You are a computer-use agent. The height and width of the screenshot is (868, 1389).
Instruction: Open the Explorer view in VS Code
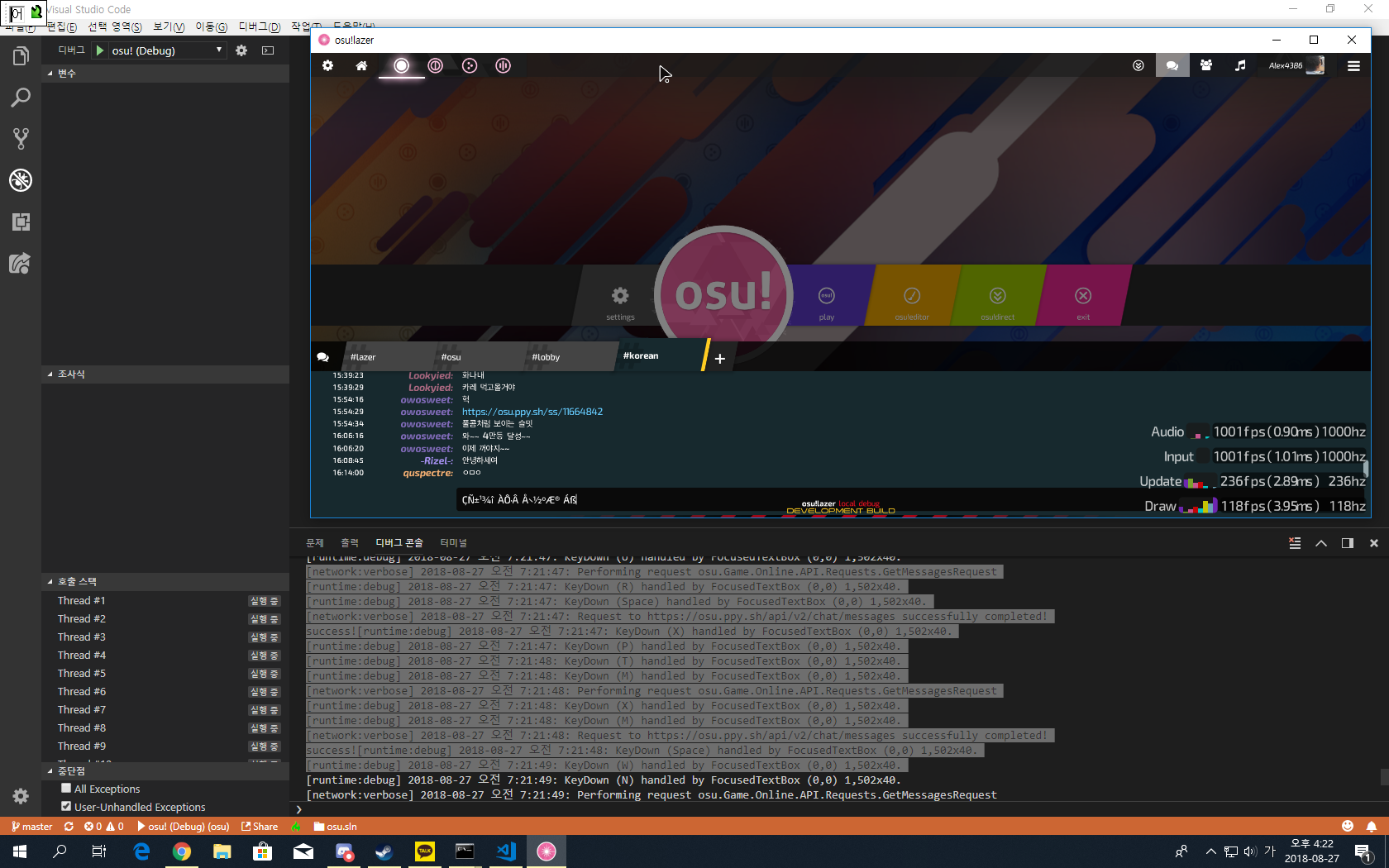[x=21, y=56]
